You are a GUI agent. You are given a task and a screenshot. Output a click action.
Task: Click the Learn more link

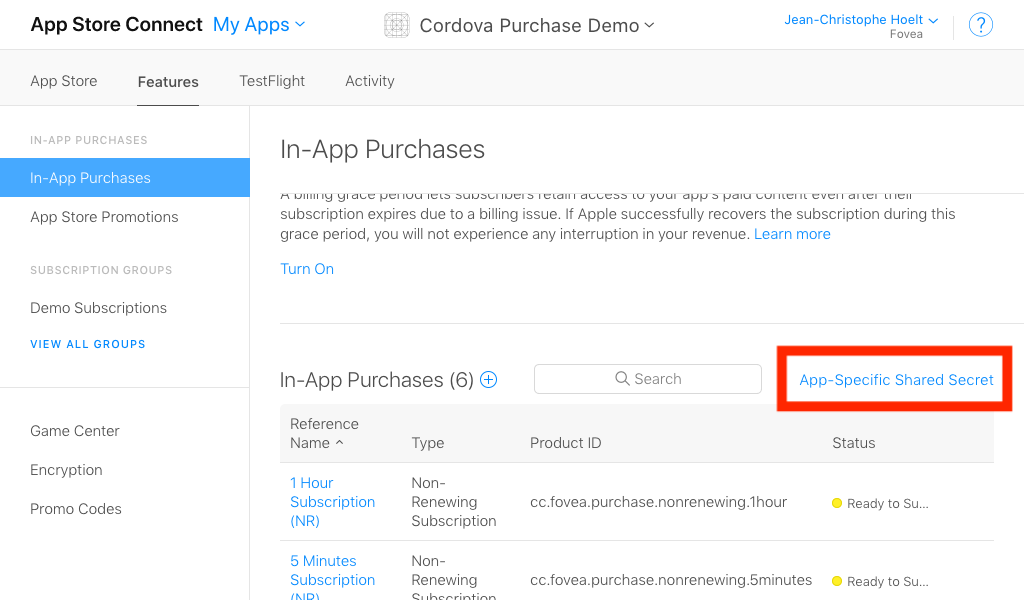(792, 234)
